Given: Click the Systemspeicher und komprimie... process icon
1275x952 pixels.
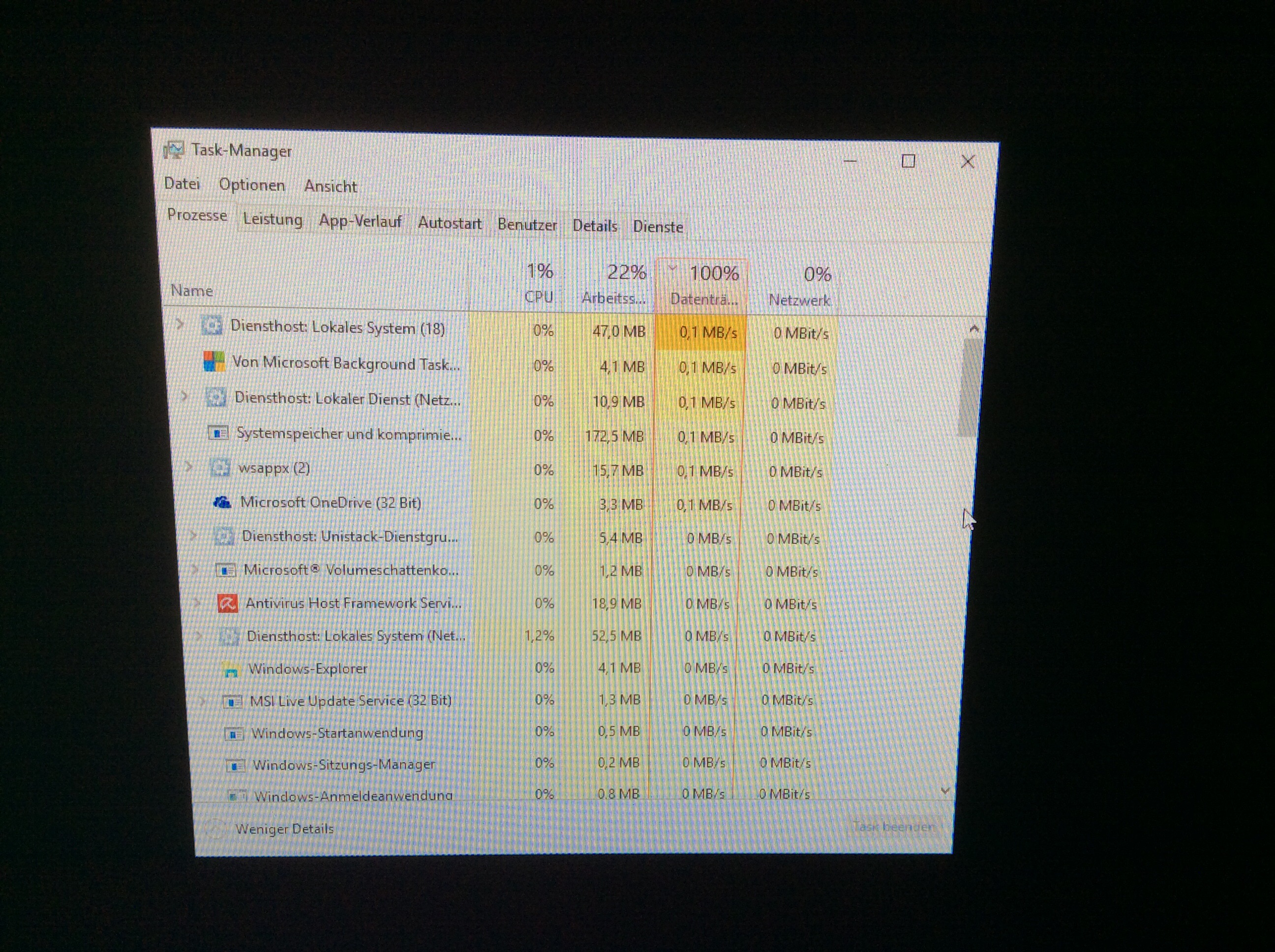Looking at the screenshot, I should [x=218, y=432].
